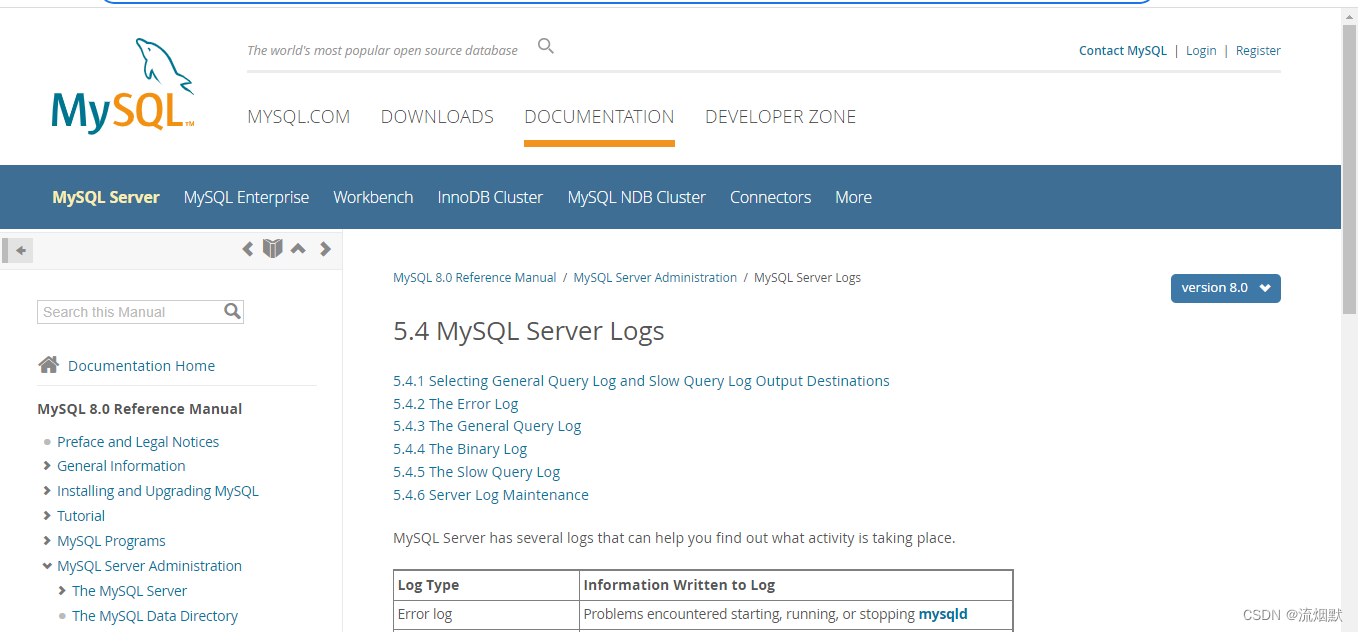Expand General Information tree node
The width and height of the screenshot is (1358, 632).
(x=47, y=466)
